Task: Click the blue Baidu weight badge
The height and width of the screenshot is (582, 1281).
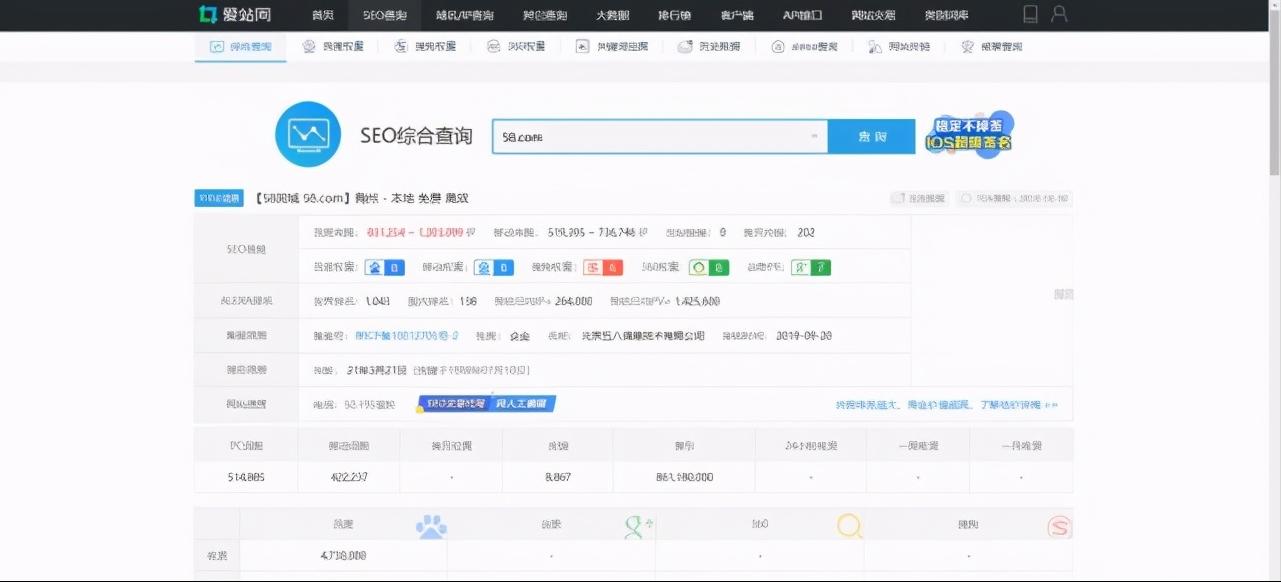Action: 386,267
